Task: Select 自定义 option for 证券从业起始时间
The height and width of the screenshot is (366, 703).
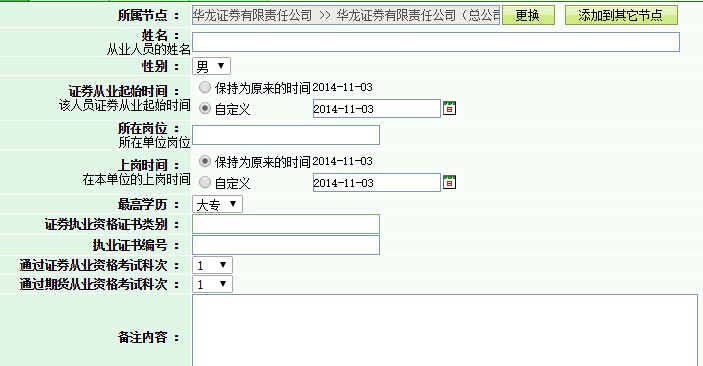Action: coord(205,108)
